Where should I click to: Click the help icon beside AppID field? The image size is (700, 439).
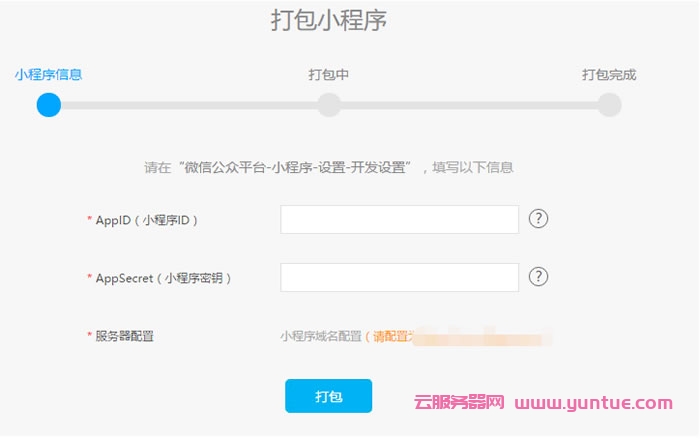pos(539,219)
